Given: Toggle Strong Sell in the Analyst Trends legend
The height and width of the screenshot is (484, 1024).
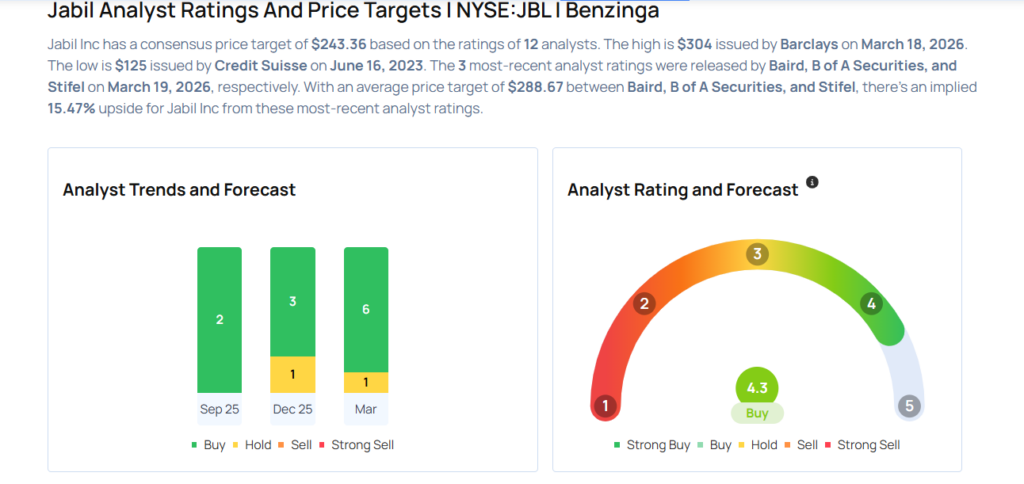Looking at the screenshot, I should [x=357, y=444].
